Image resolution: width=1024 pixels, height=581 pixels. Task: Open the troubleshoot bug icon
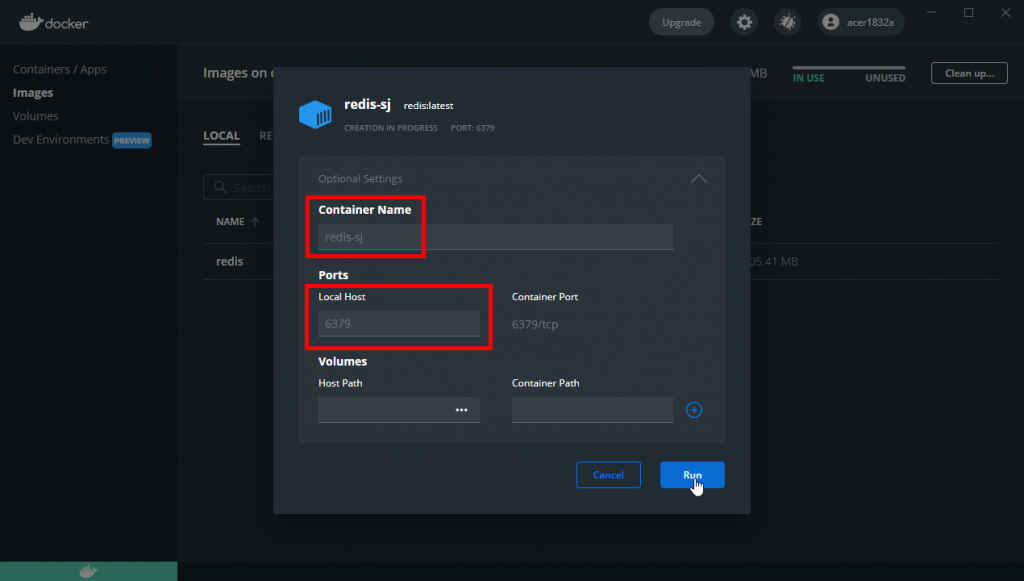pos(788,22)
